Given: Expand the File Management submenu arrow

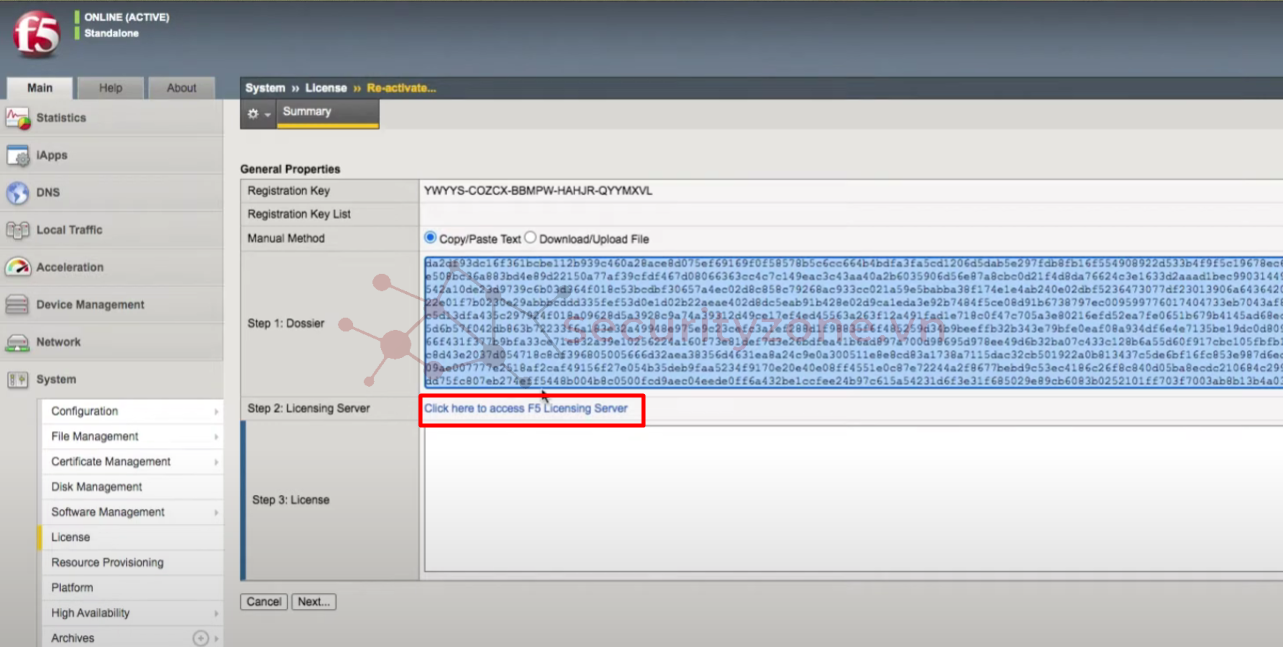Looking at the screenshot, I should pos(216,437).
